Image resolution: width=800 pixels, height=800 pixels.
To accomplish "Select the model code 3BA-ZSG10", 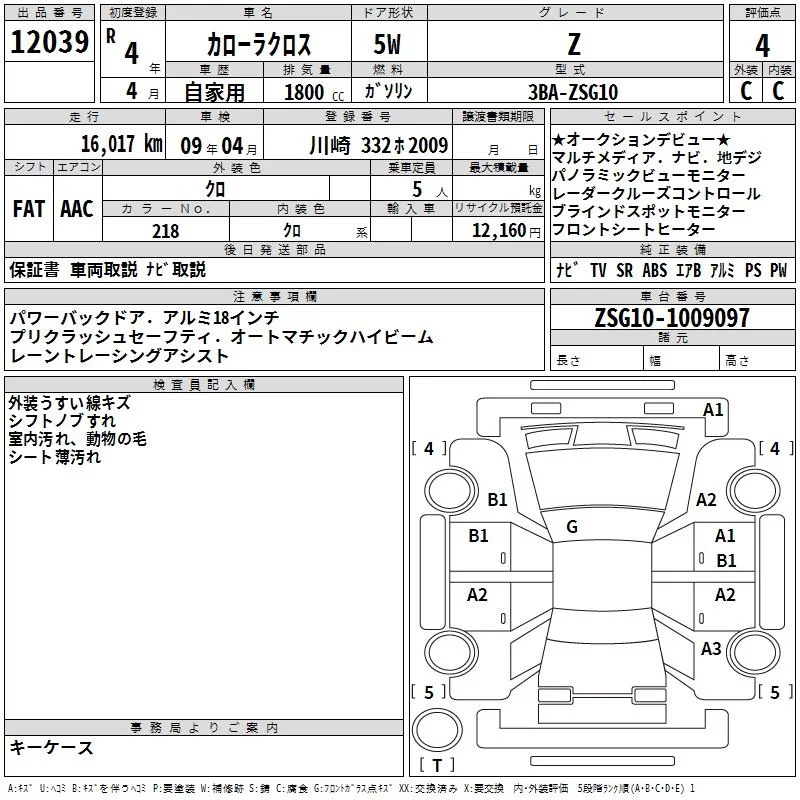I will point(573,92).
